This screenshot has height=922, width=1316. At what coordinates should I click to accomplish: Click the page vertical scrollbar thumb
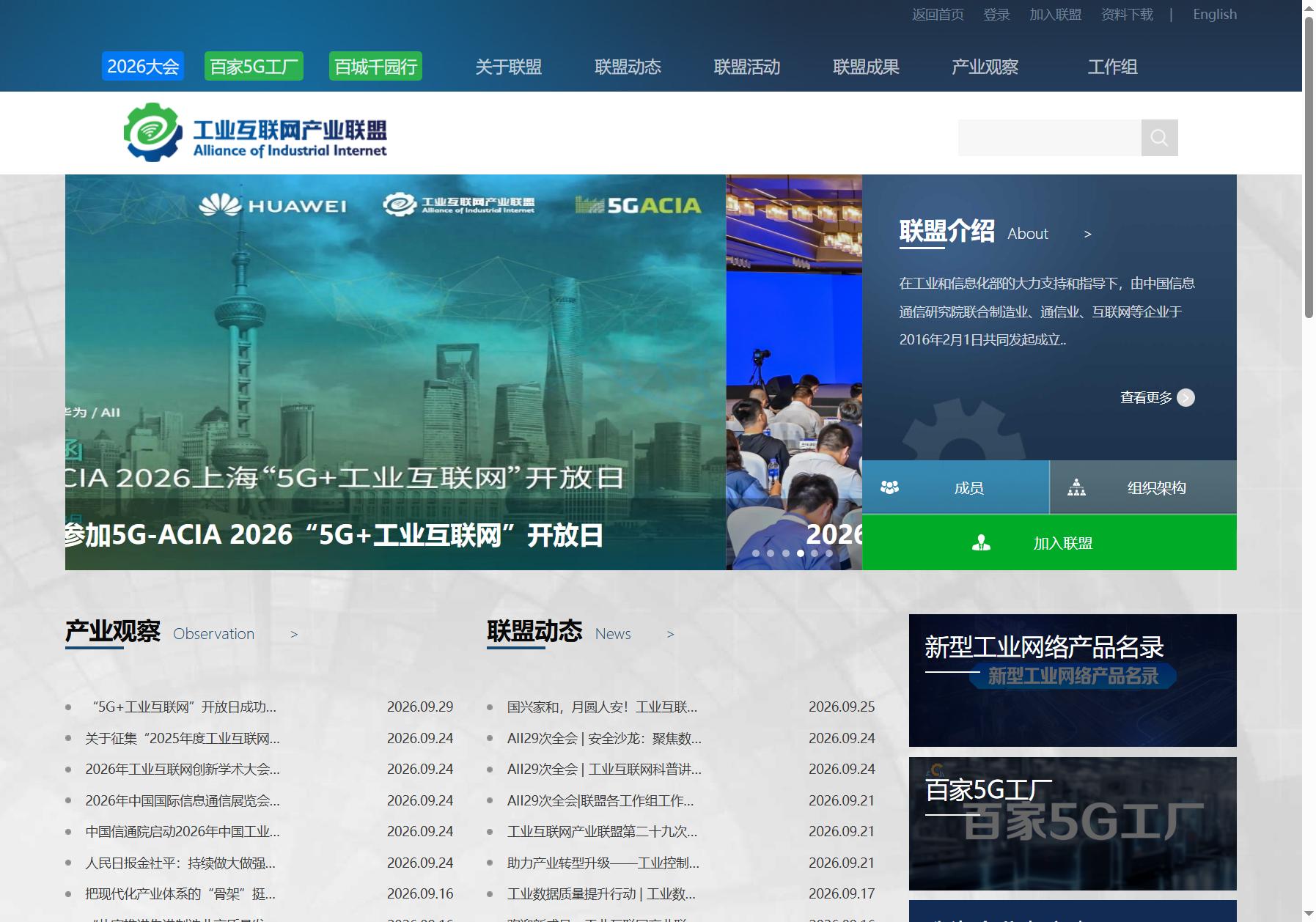tap(1309, 167)
